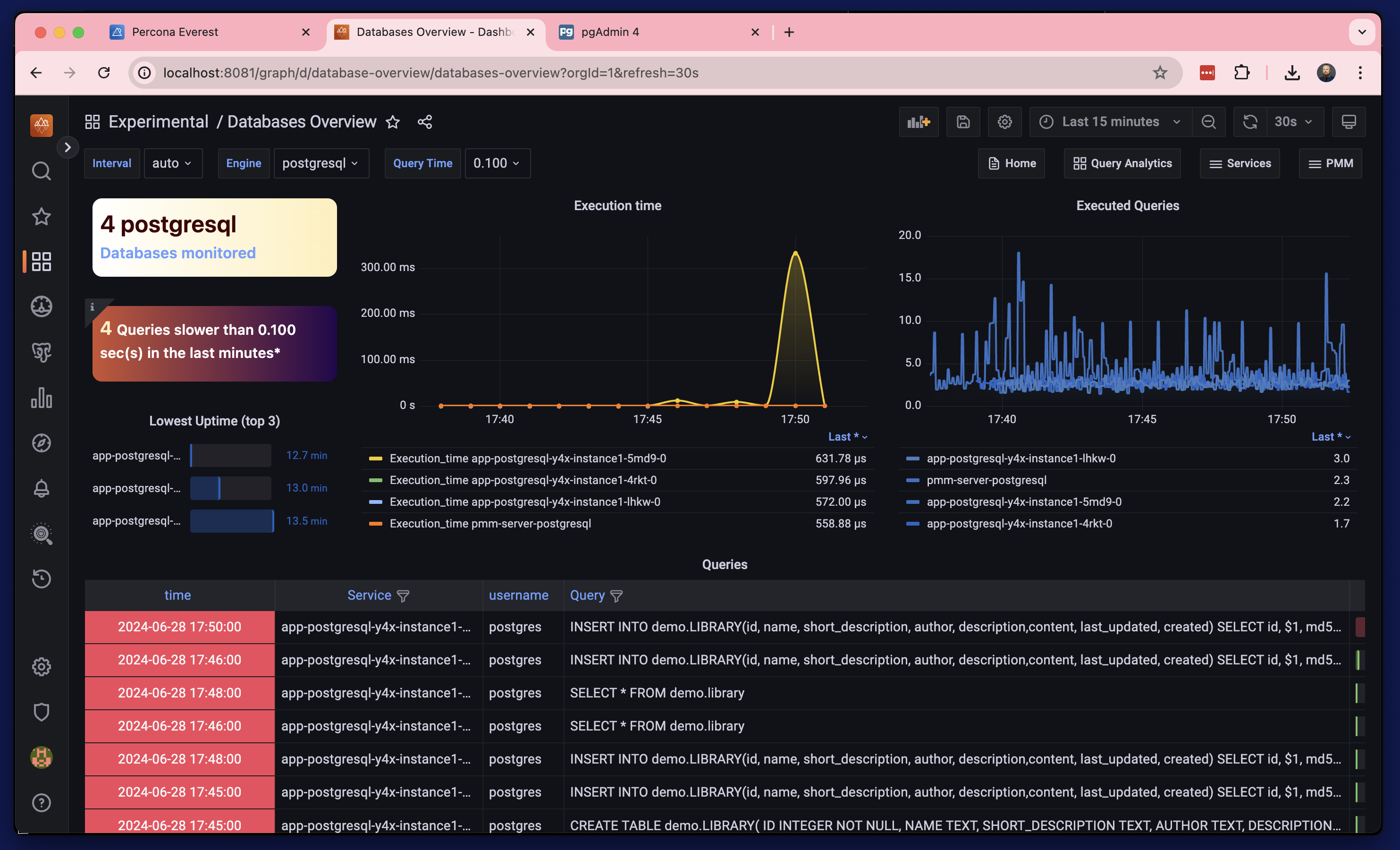Toggle the Execution_time app-postgresql-y4x-instance1-5md9-0 series

point(527,458)
